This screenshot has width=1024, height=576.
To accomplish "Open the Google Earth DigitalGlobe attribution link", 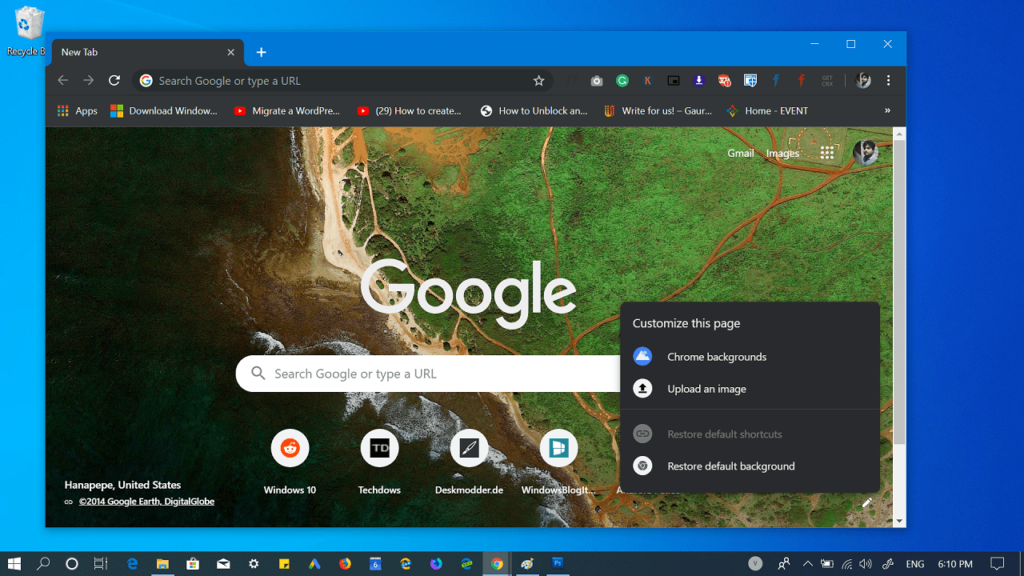I will (x=146, y=502).
